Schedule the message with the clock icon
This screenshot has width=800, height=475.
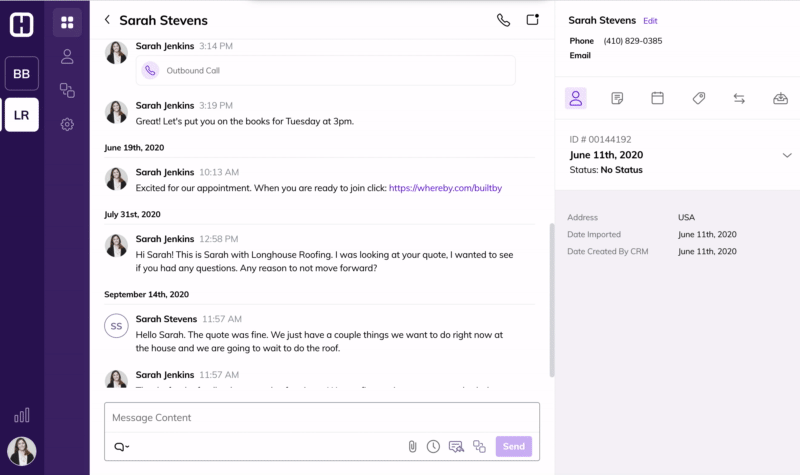point(433,446)
